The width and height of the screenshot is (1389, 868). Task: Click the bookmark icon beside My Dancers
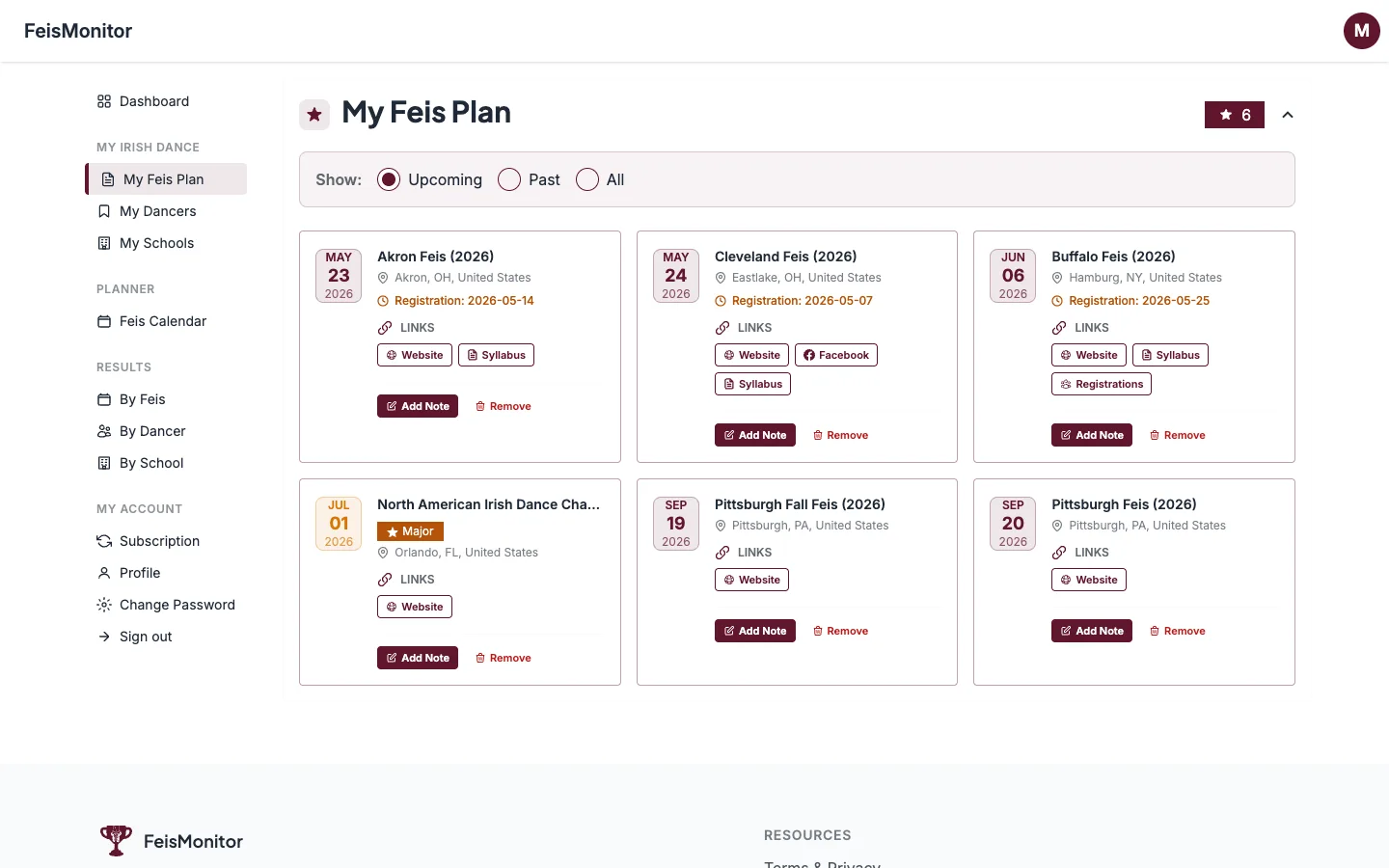point(103,211)
